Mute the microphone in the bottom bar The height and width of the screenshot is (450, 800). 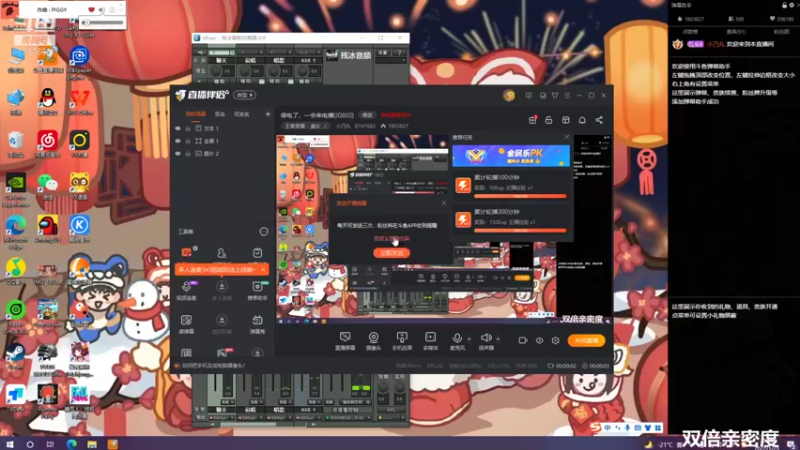[x=457, y=338]
